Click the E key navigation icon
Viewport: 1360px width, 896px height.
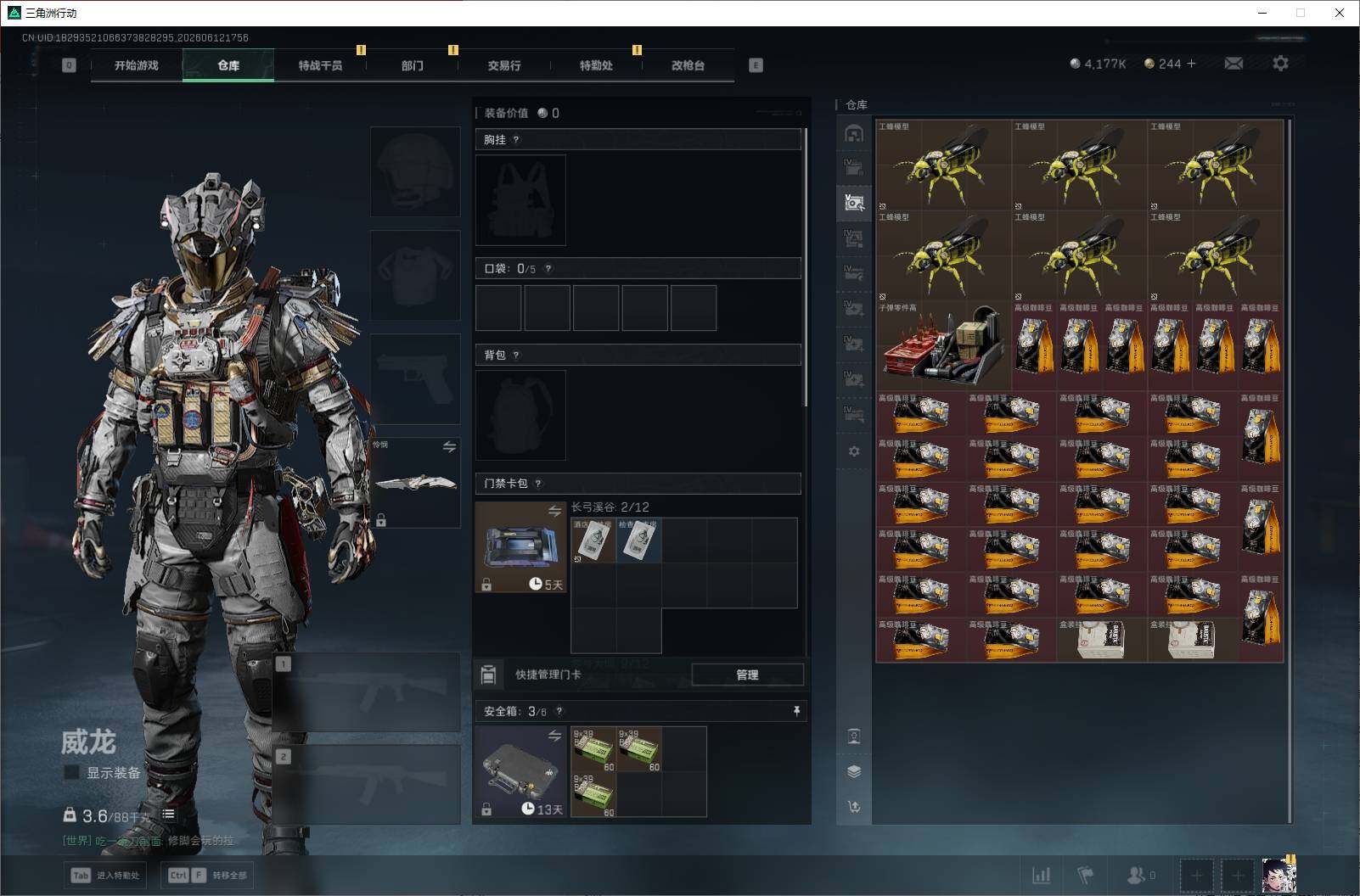[x=756, y=65]
